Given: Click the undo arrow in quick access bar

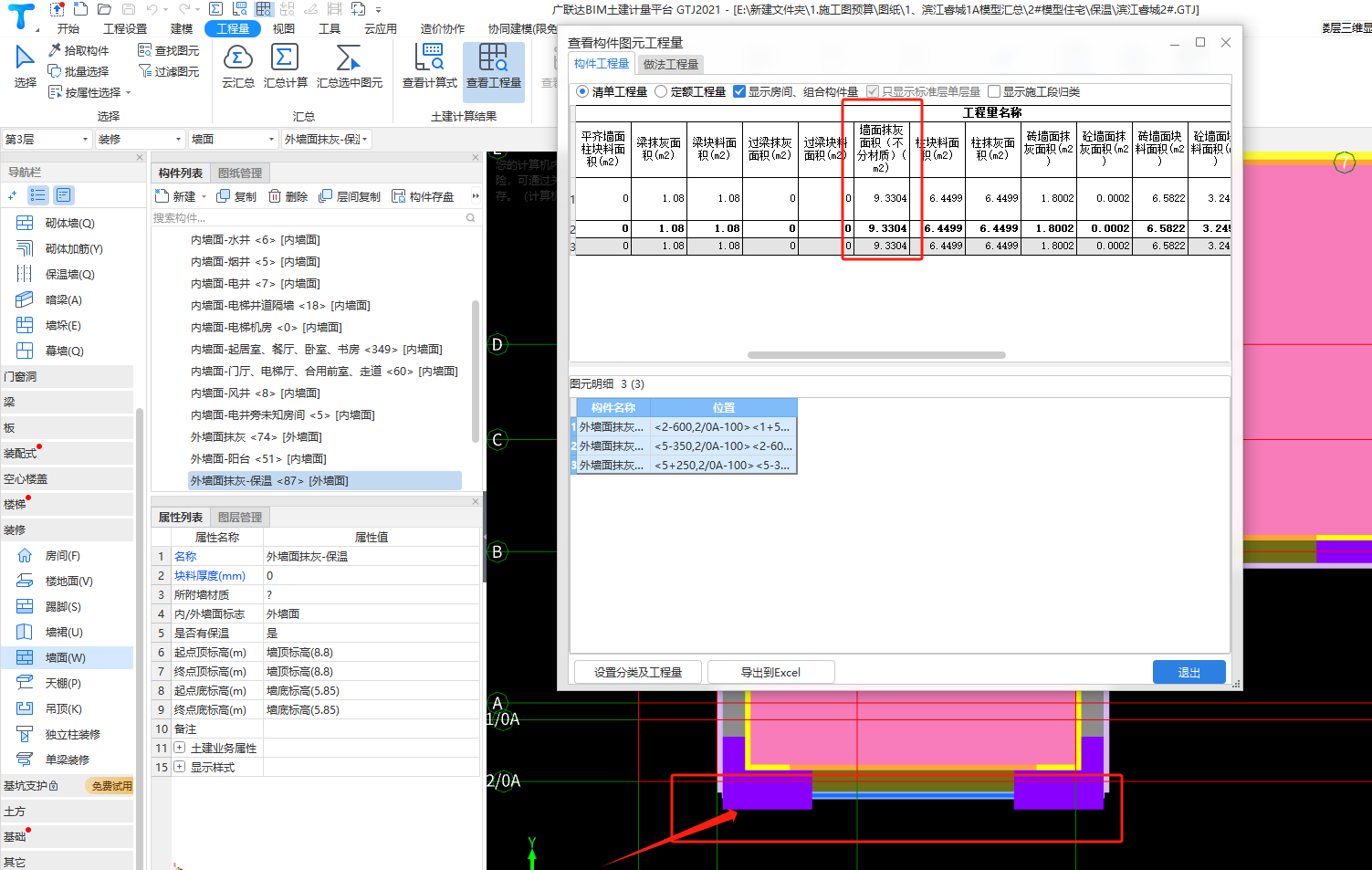Looking at the screenshot, I should pos(152,9).
